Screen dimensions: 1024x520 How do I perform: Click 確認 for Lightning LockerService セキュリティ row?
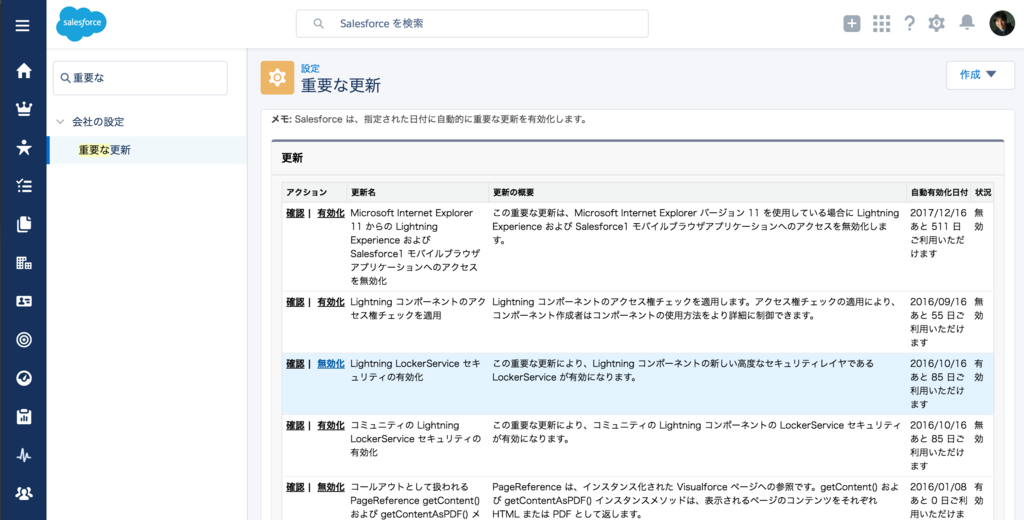(x=295, y=363)
